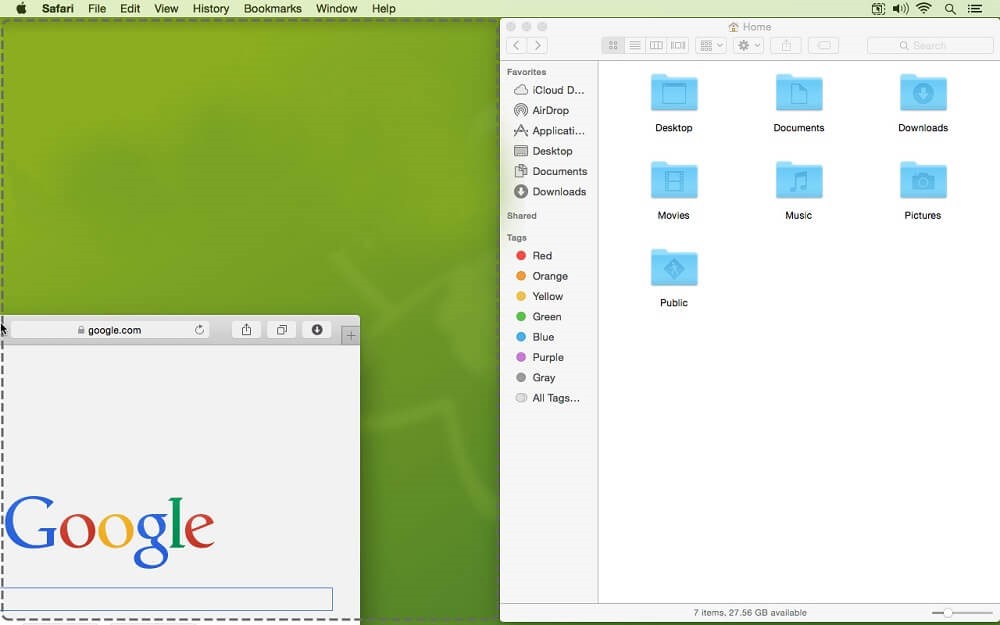Click the Google search box

(x=166, y=599)
